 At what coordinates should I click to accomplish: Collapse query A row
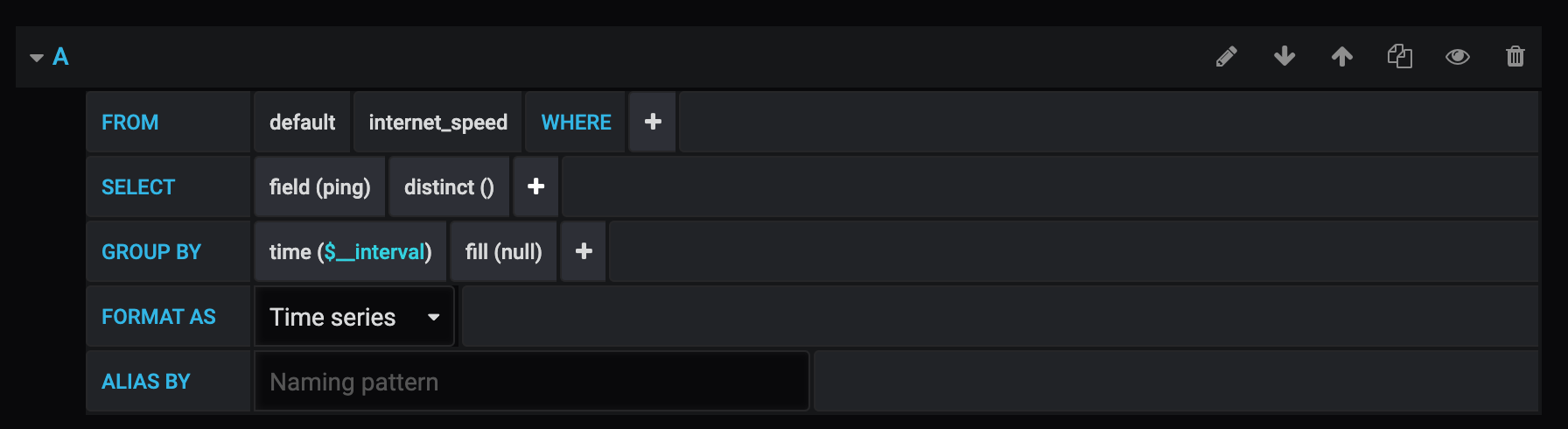(37, 58)
